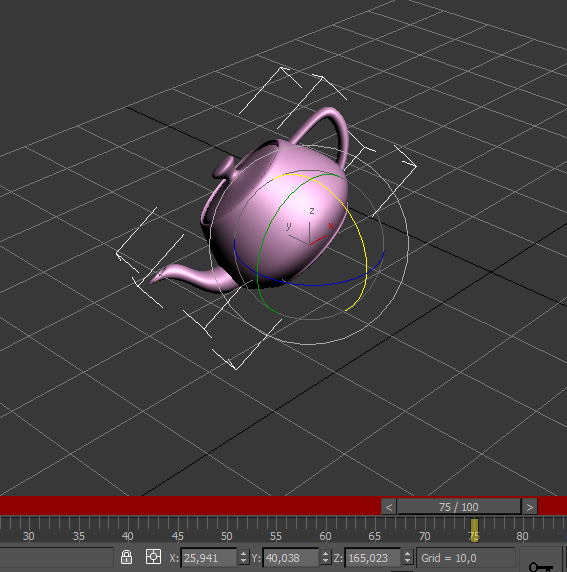Click the Y rotation field showing 40,038
The height and width of the screenshot is (572, 567).
(x=291, y=558)
